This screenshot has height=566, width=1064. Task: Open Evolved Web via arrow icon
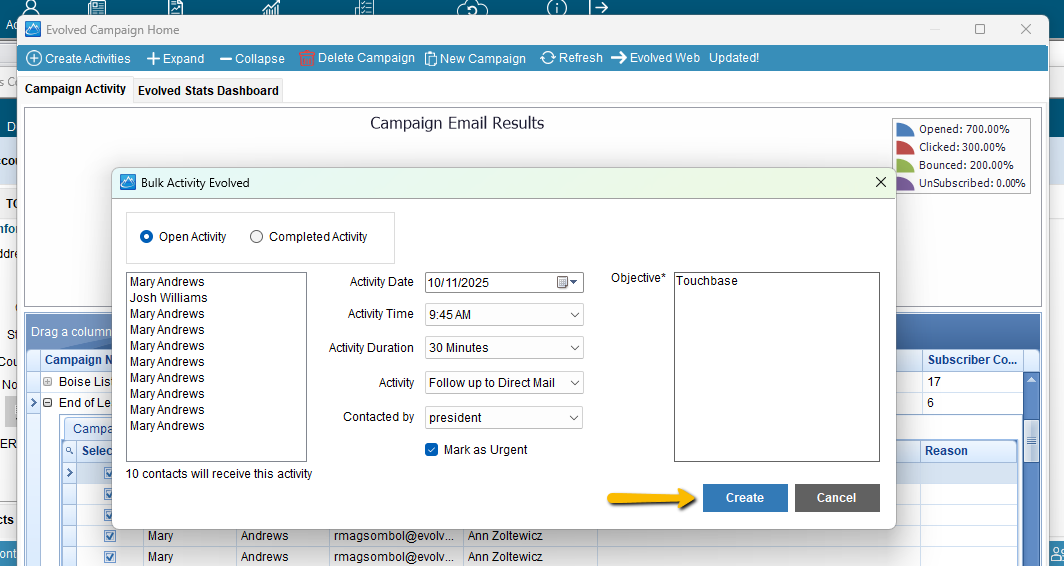click(619, 58)
